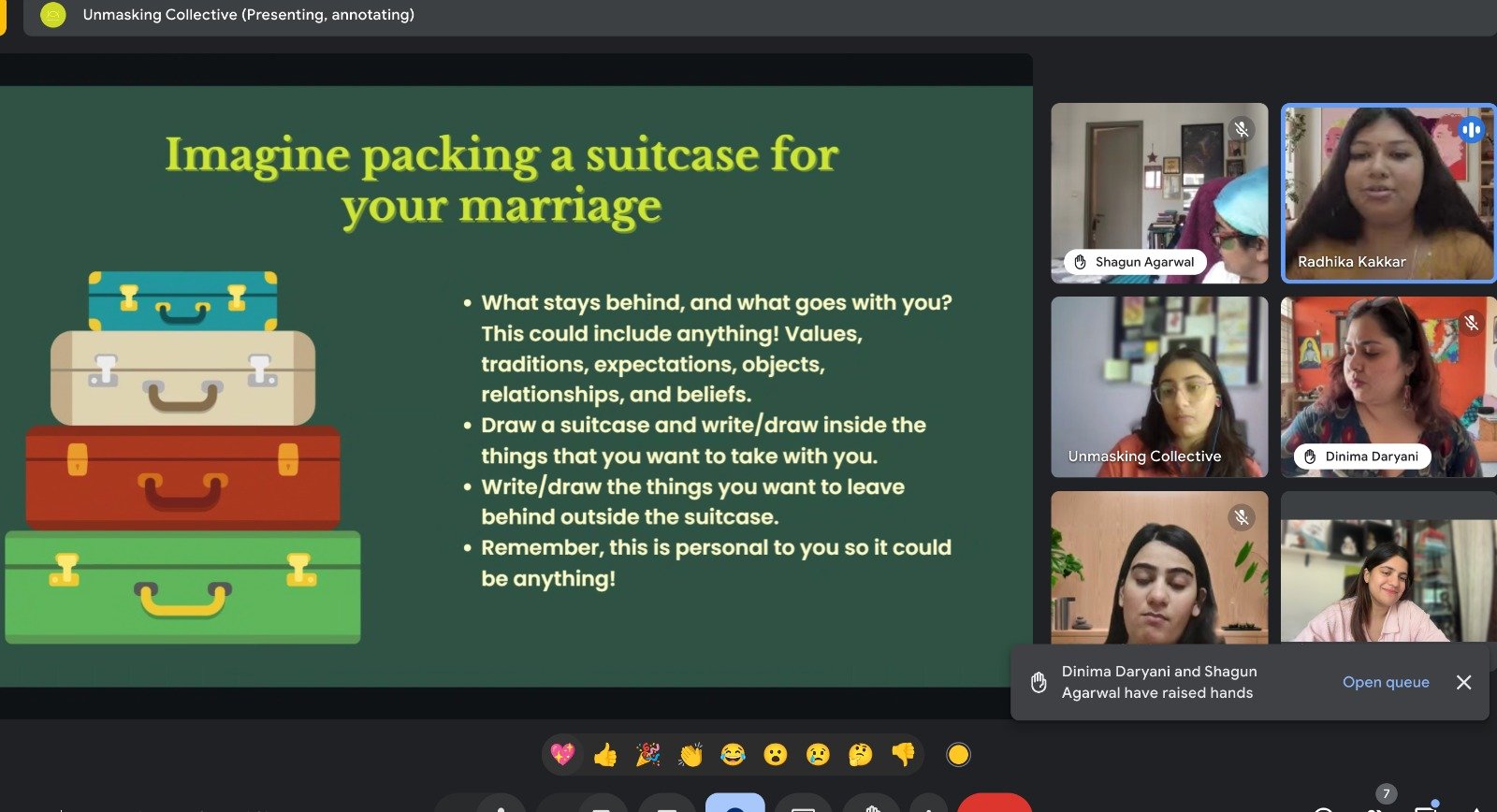
Task: Open participants list with badge 7
Action: tap(1375, 805)
